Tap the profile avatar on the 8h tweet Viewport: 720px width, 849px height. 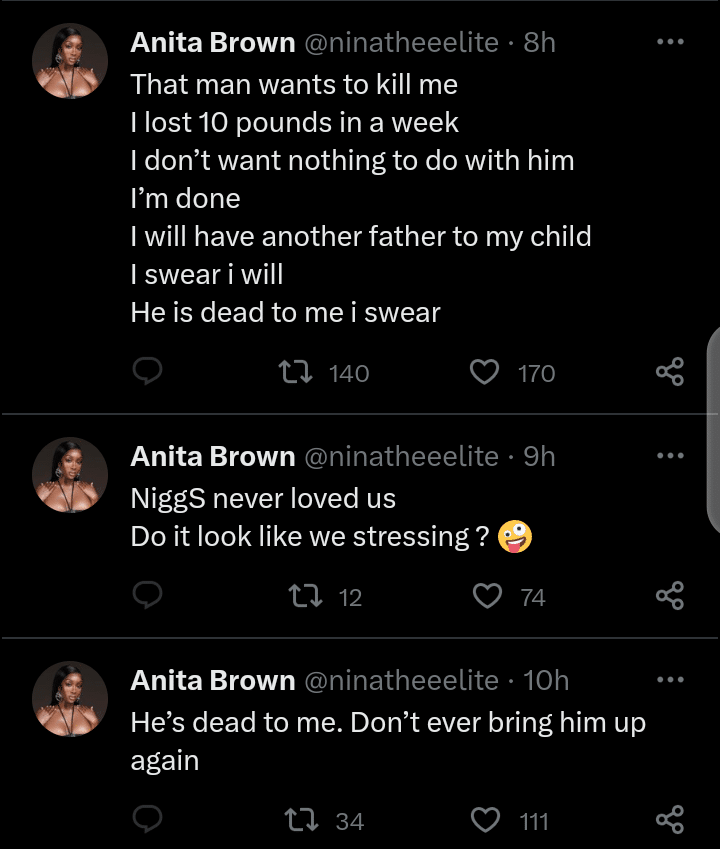[x=70, y=60]
